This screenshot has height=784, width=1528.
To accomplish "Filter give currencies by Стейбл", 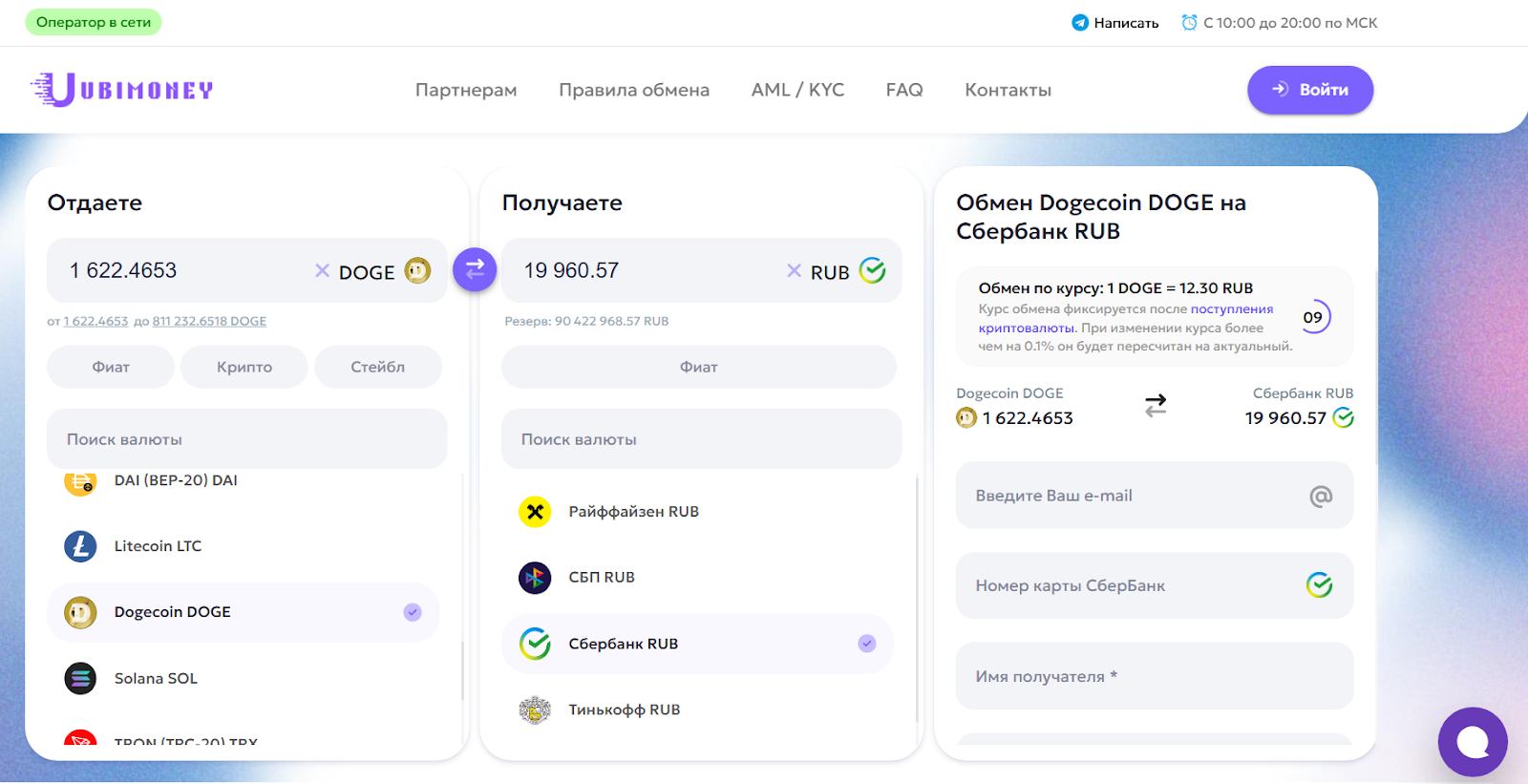I will pyautogui.click(x=377, y=367).
